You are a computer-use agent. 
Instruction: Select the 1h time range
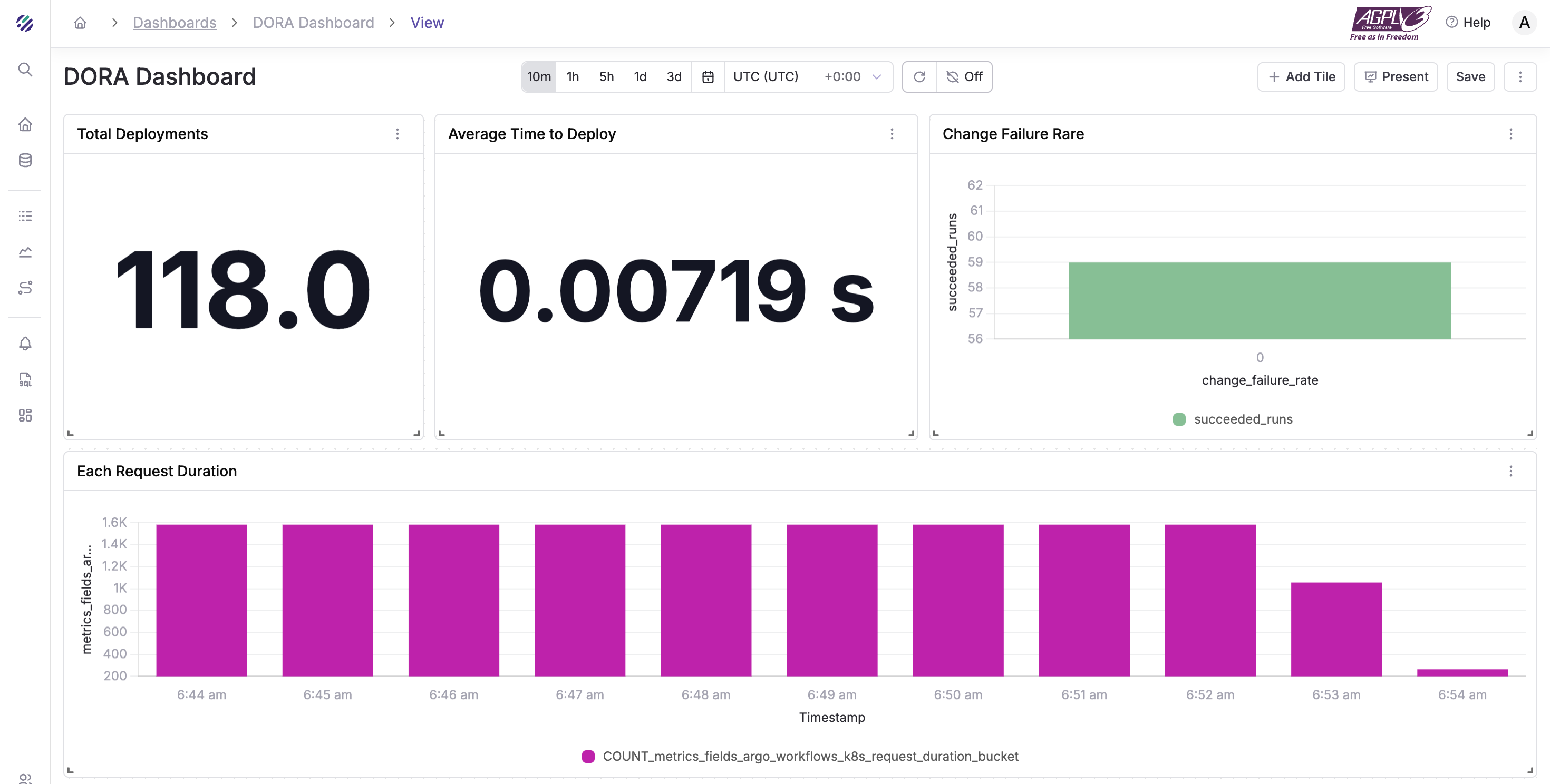[572, 77]
